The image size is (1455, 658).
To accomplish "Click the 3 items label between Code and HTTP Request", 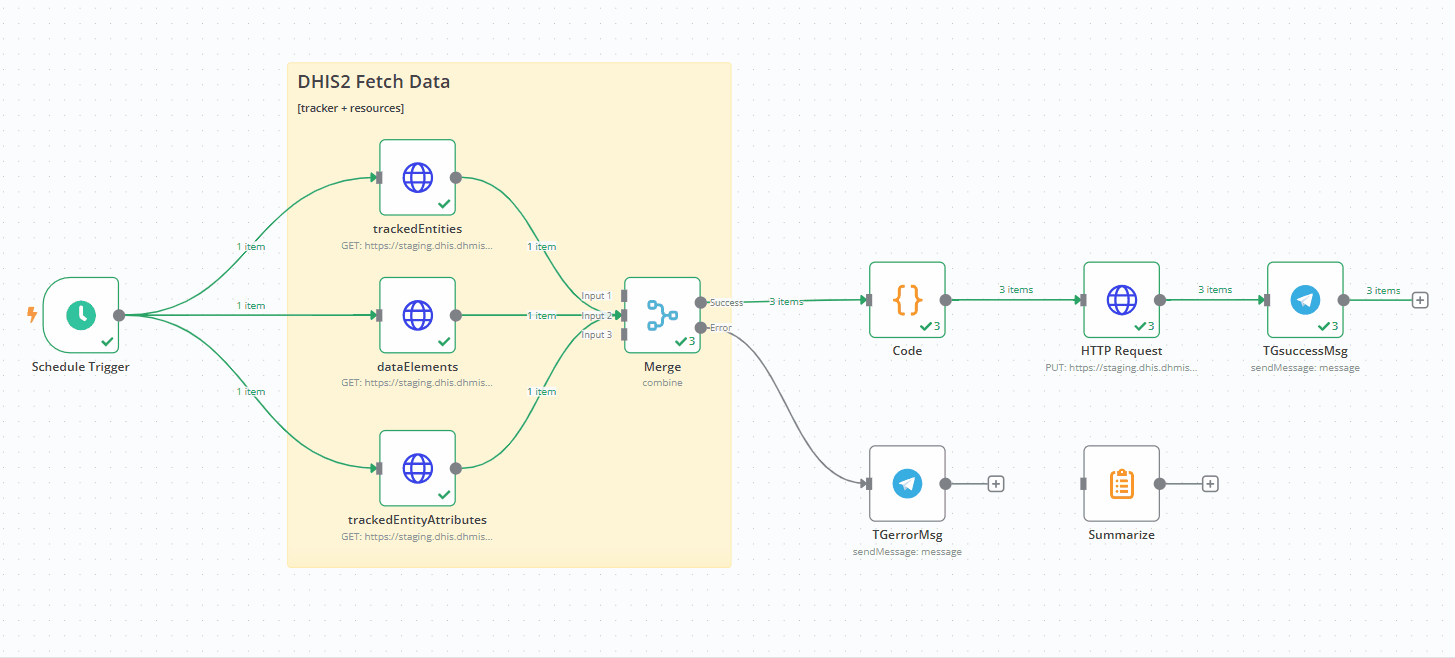I will click(x=1016, y=290).
